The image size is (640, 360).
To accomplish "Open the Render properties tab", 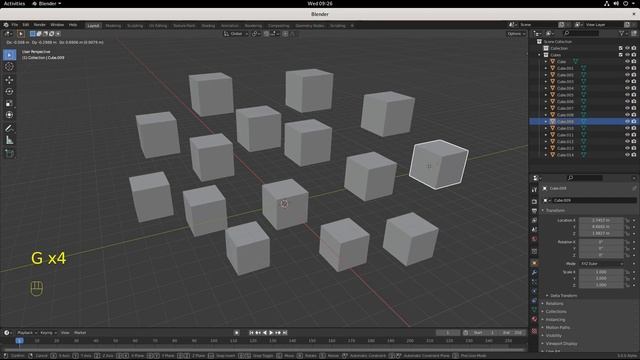I will pos(534,202).
